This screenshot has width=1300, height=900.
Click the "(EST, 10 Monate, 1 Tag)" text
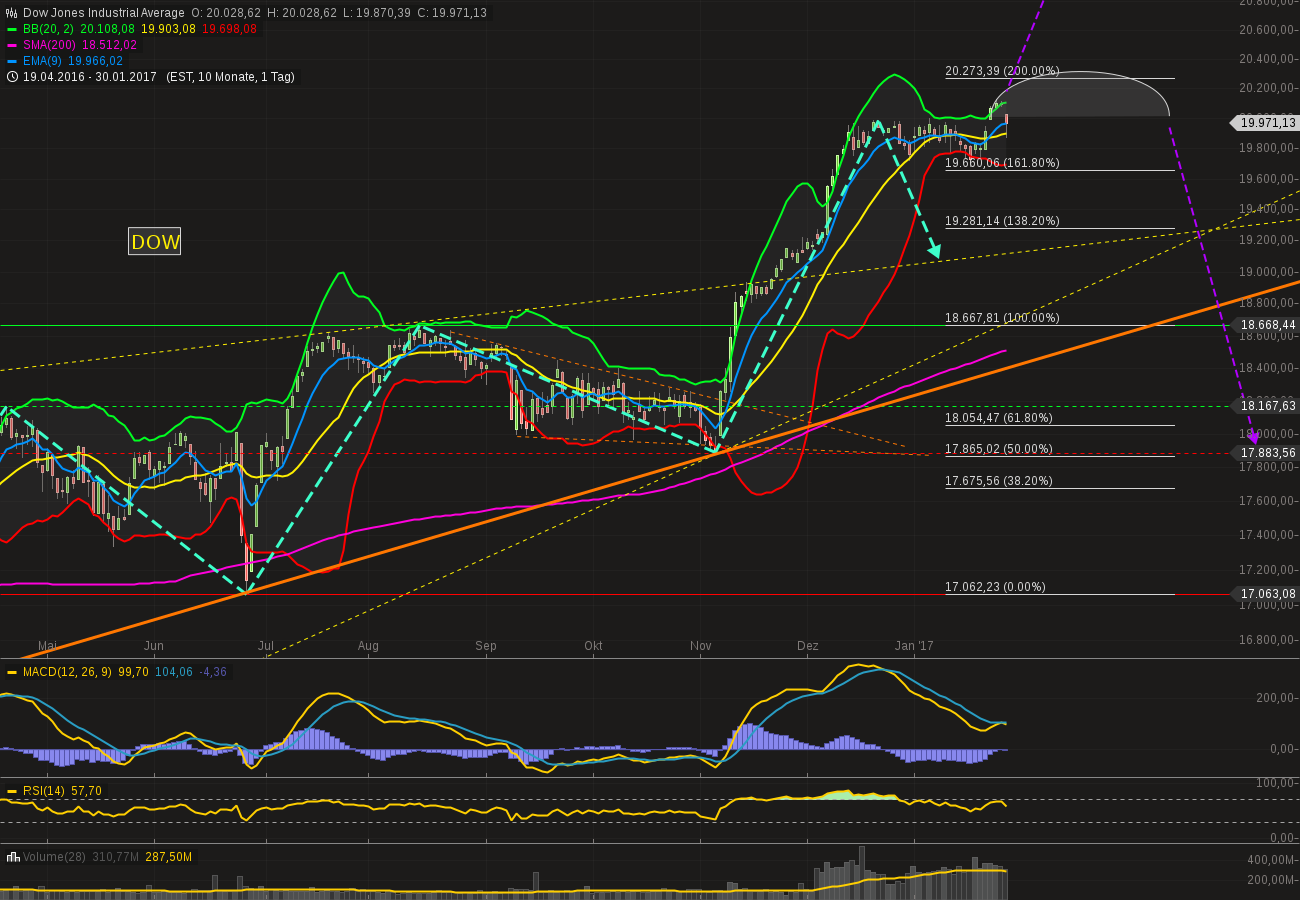coord(229,77)
